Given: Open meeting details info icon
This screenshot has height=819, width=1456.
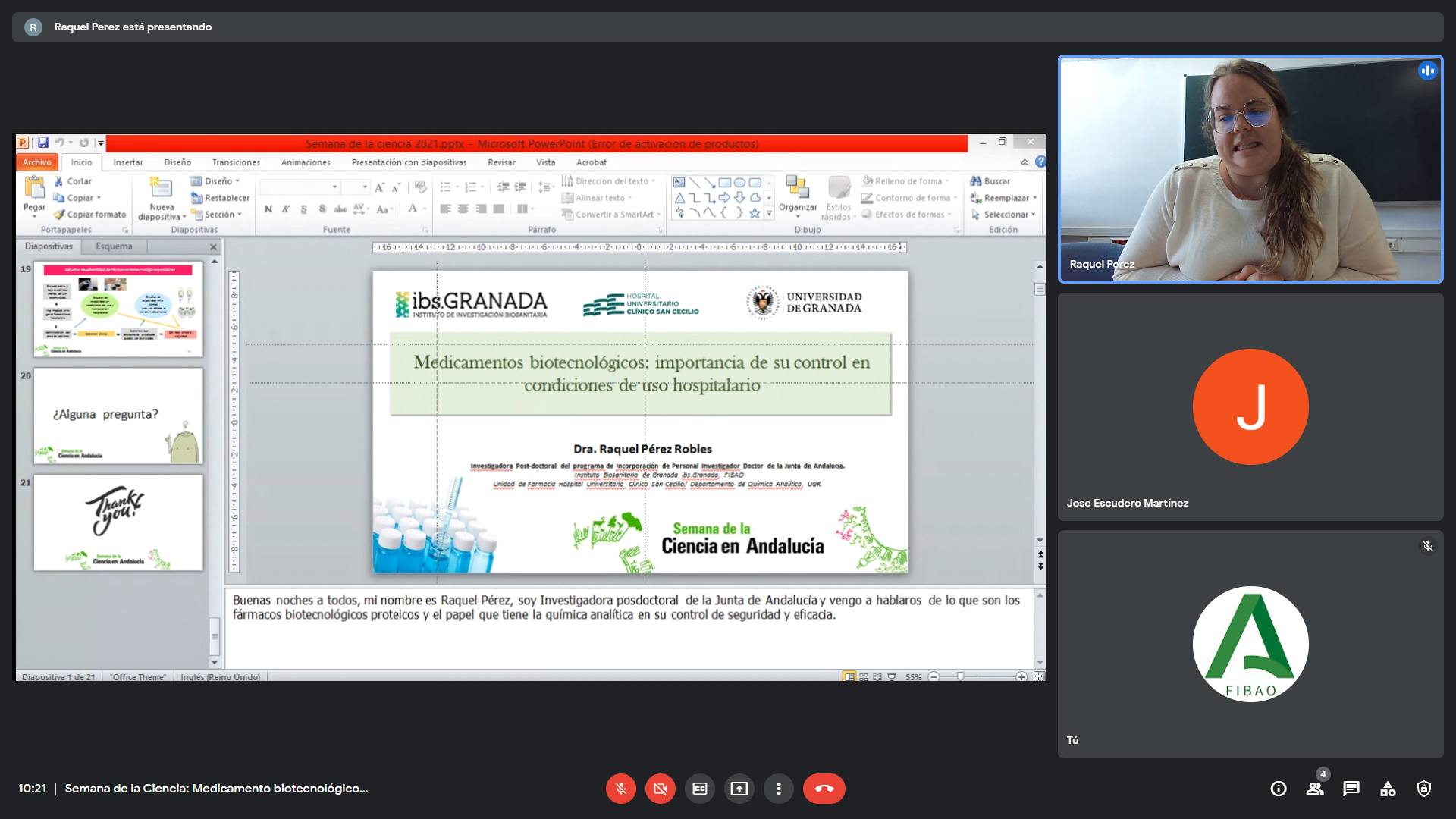Looking at the screenshot, I should (1279, 789).
